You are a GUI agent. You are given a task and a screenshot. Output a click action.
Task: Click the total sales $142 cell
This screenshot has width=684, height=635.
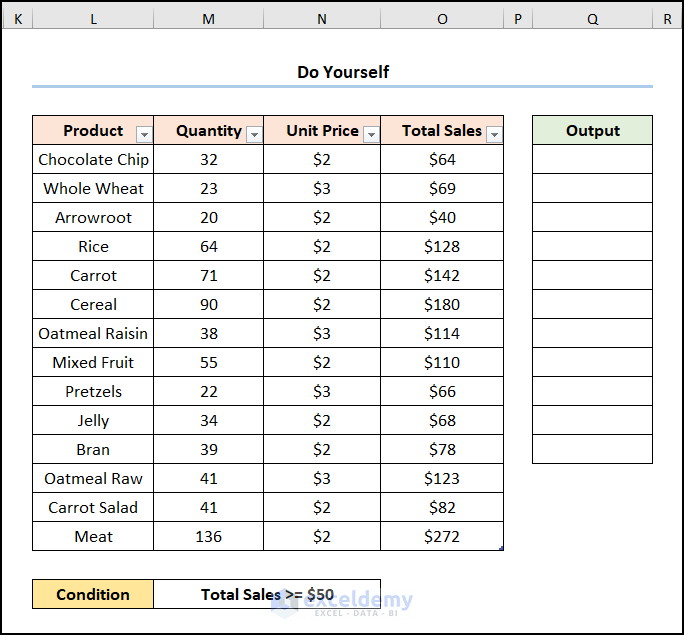pos(442,276)
